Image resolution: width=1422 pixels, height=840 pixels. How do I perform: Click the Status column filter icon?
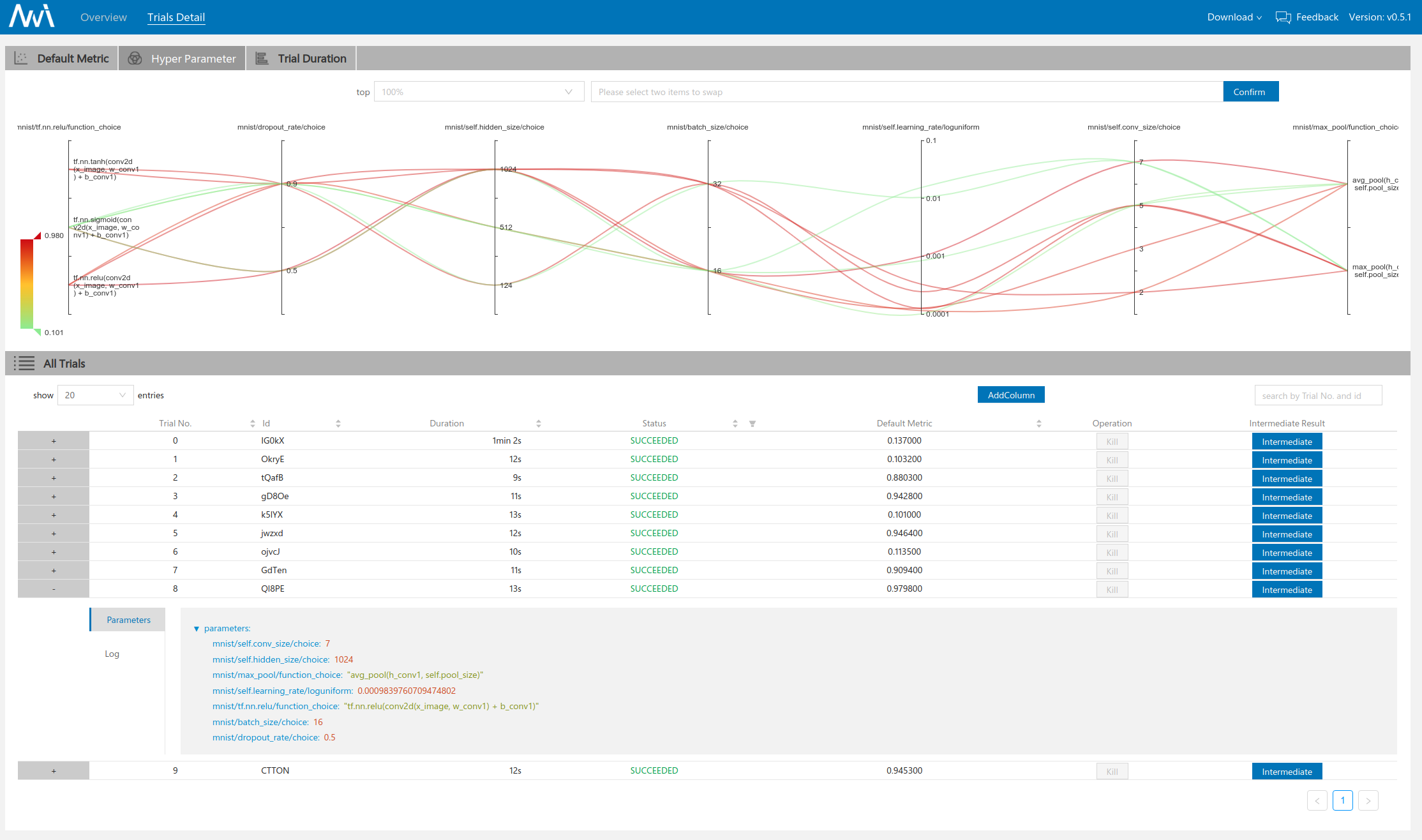pyautogui.click(x=752, y=424)
